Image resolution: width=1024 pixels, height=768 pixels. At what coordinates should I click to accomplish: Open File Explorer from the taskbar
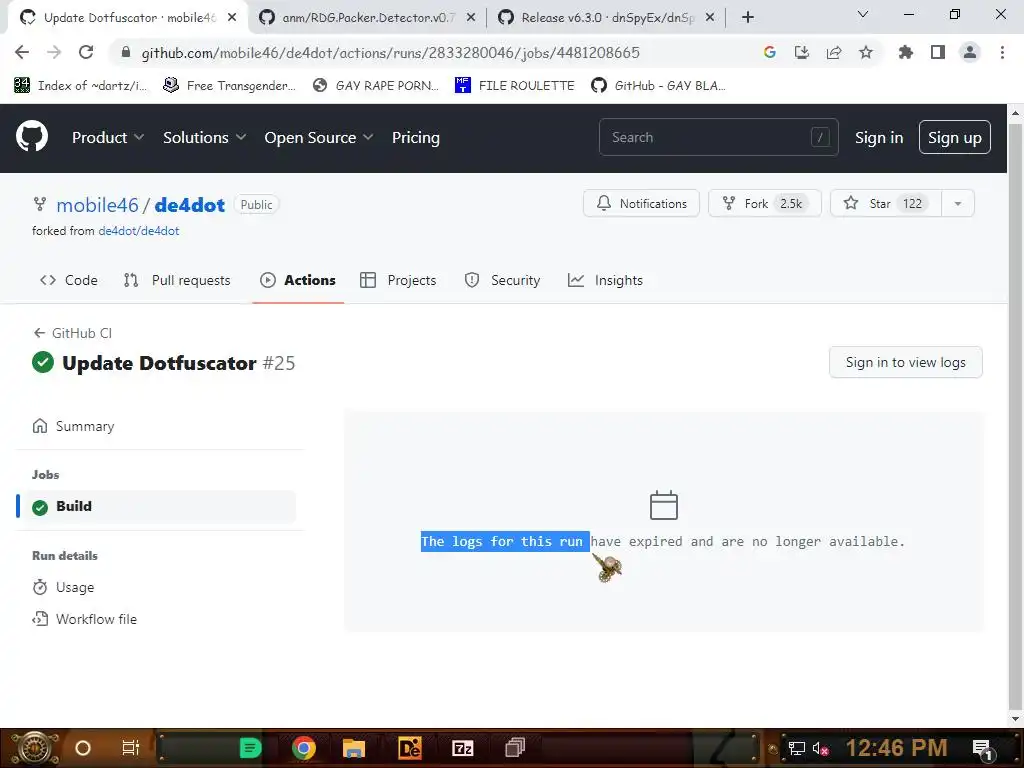click(x=353, y=748)
